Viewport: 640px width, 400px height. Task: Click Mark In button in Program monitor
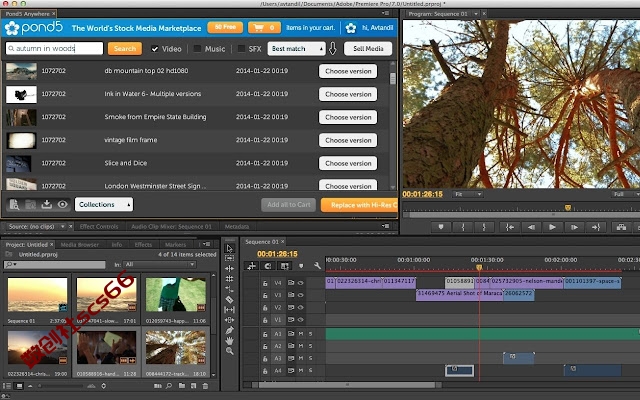click(463, 227)
